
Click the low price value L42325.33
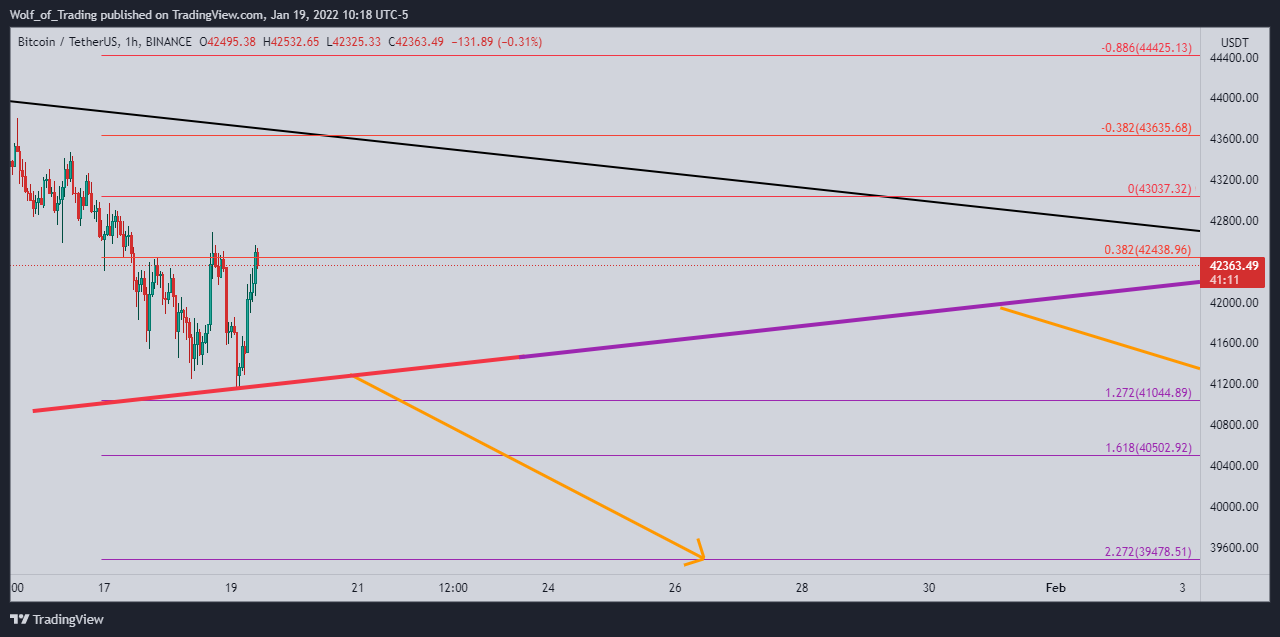tap(353, 42)
